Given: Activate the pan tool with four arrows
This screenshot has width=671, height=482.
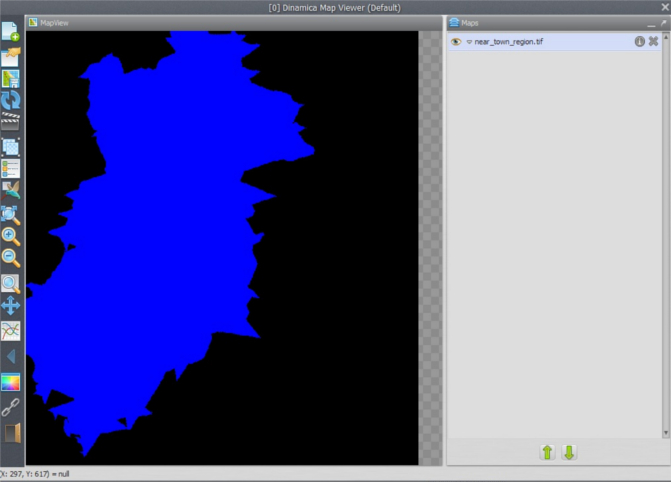Looking at the screenshot, I should [x=11, y=305].
